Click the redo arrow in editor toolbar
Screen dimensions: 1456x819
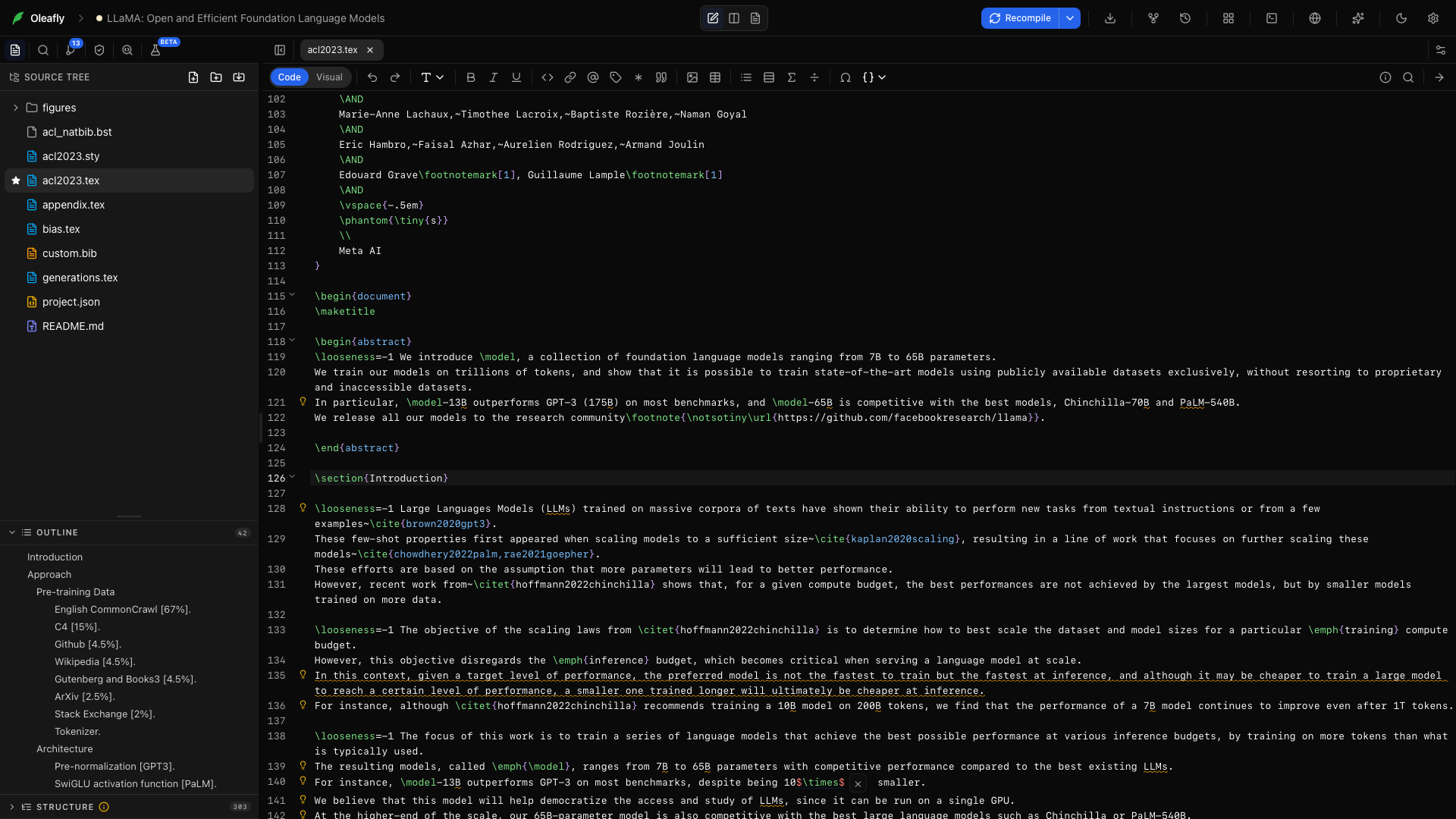coord(395,77)
